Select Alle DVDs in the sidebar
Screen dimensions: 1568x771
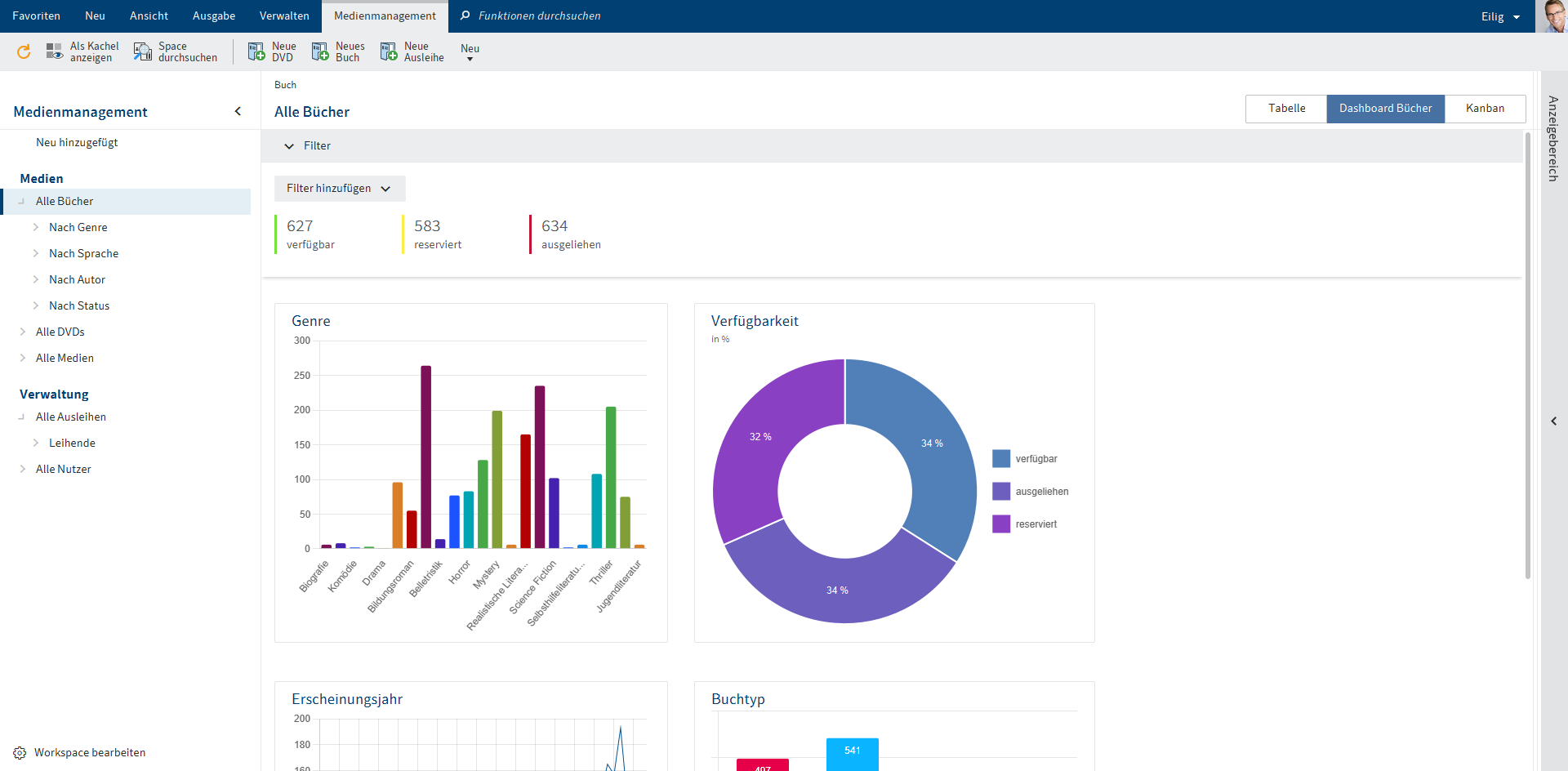(x=60, y=332)
